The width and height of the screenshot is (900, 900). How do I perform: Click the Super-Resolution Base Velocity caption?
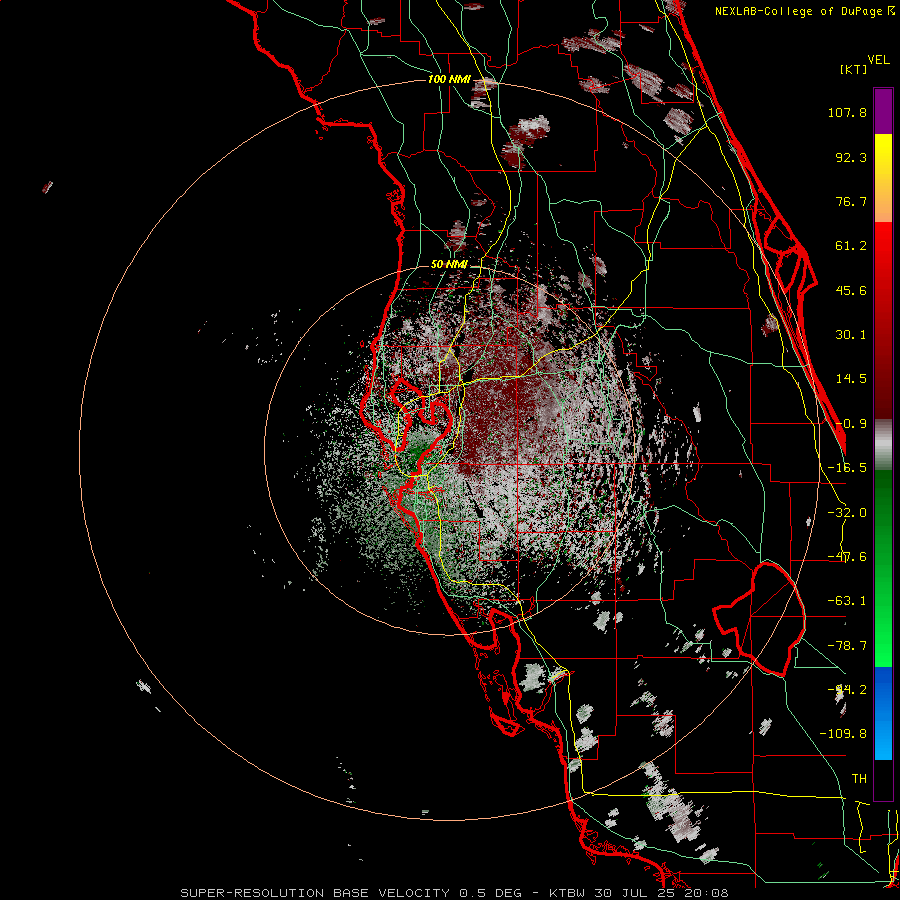pyautogui.click(x=454, y=893)
